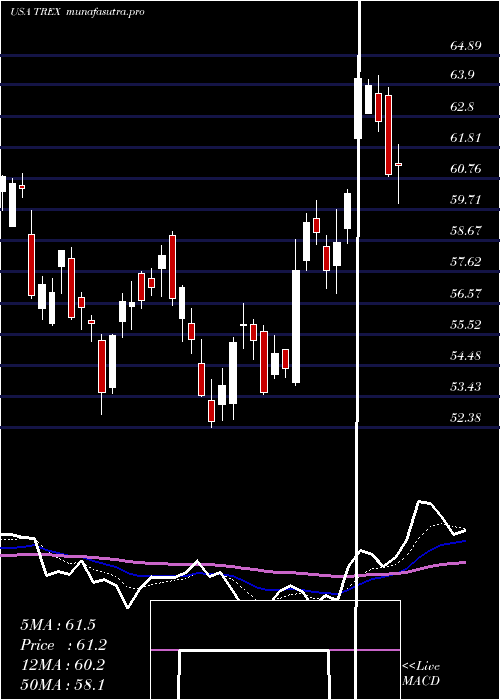
Task: Click the Price : 61.2 value
Action: point(63,645)
